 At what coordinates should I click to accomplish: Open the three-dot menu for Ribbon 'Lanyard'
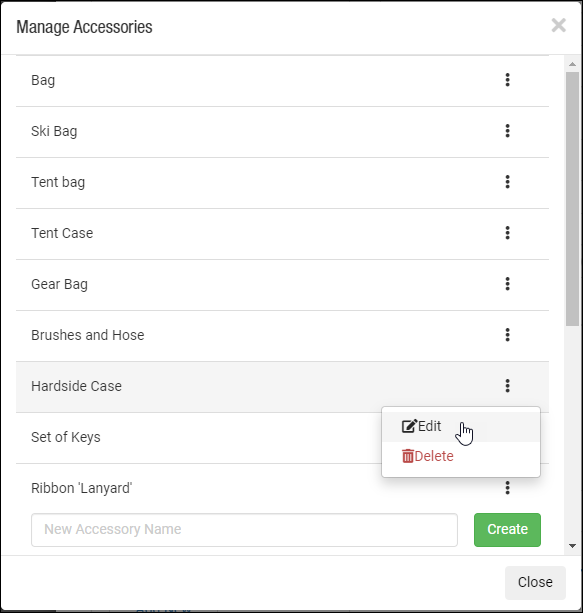click(507, 488)
